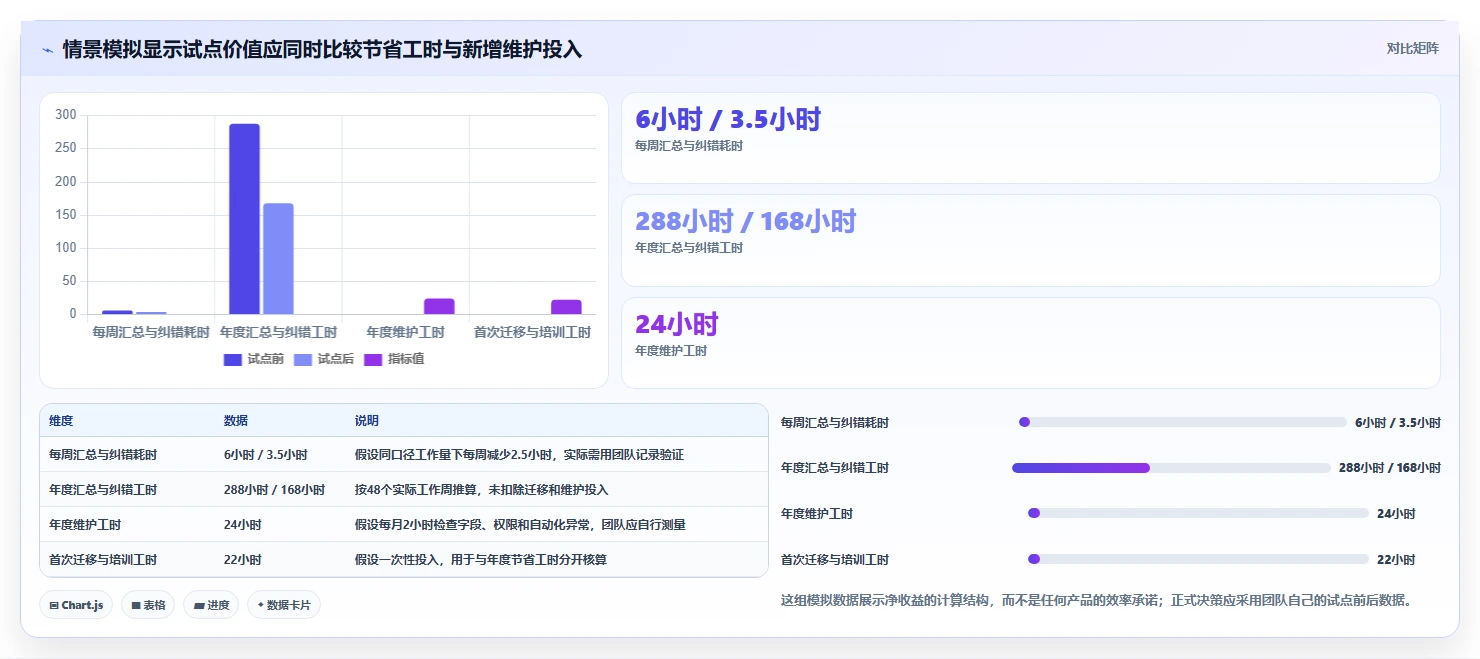Screen dimensions: 1480x659
Task: Open the 数据卡片 chip
Action: coord(284,605)
